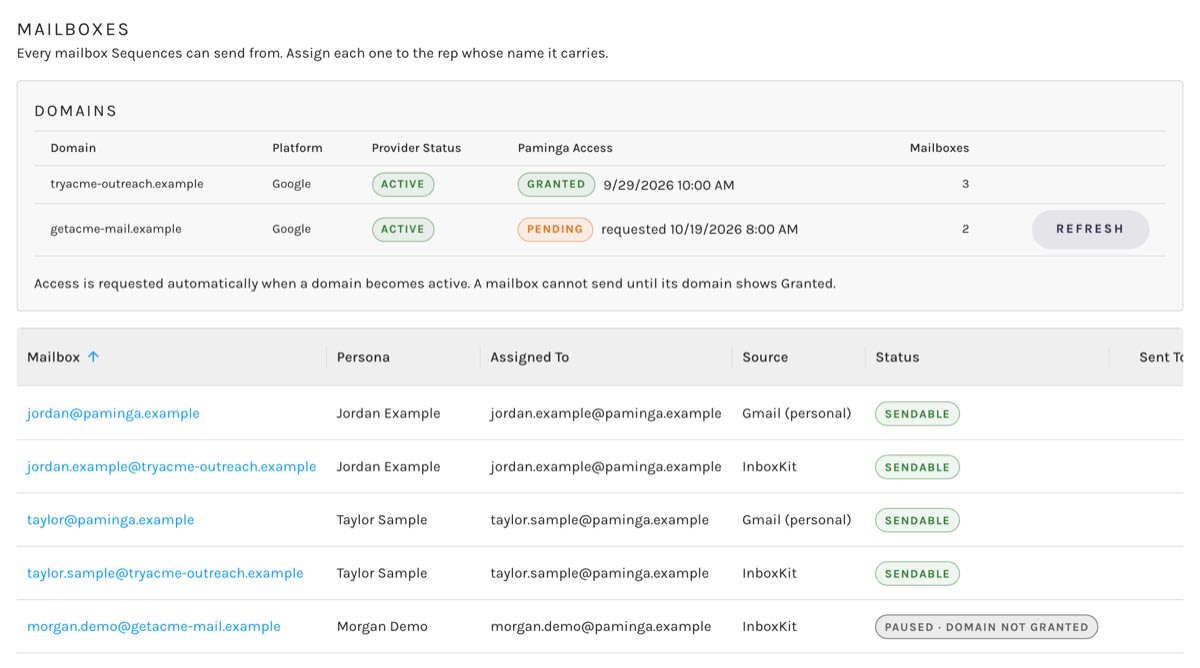Click ACTIVE badge for getacme-mail.example

click(x=403, y=229)
